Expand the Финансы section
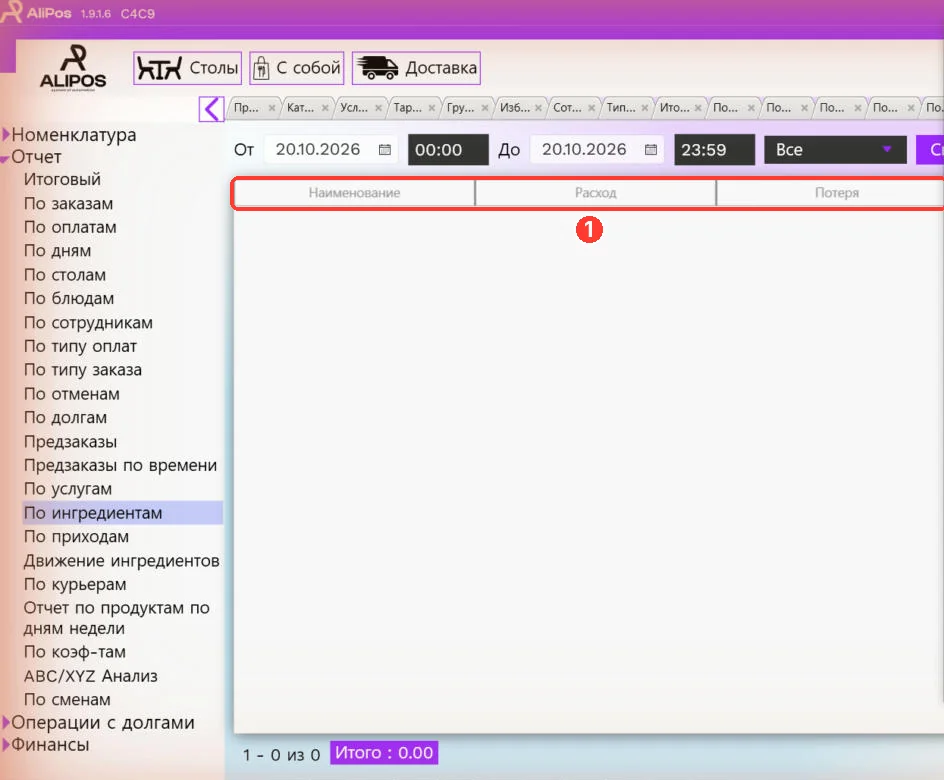The width and height of the screenshot is (944, 780). pyautogui.click(x=6, y=744)
